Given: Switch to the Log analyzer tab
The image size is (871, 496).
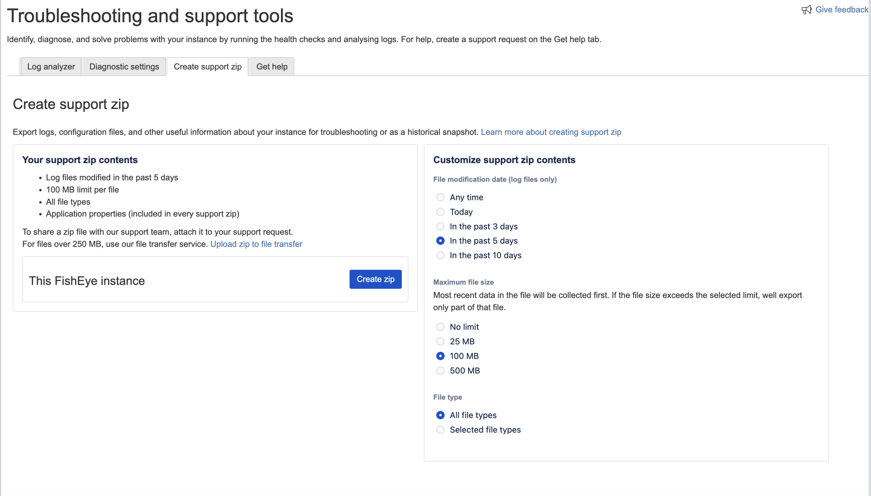Looking at the screenshot, I should (x=51, y=67).
